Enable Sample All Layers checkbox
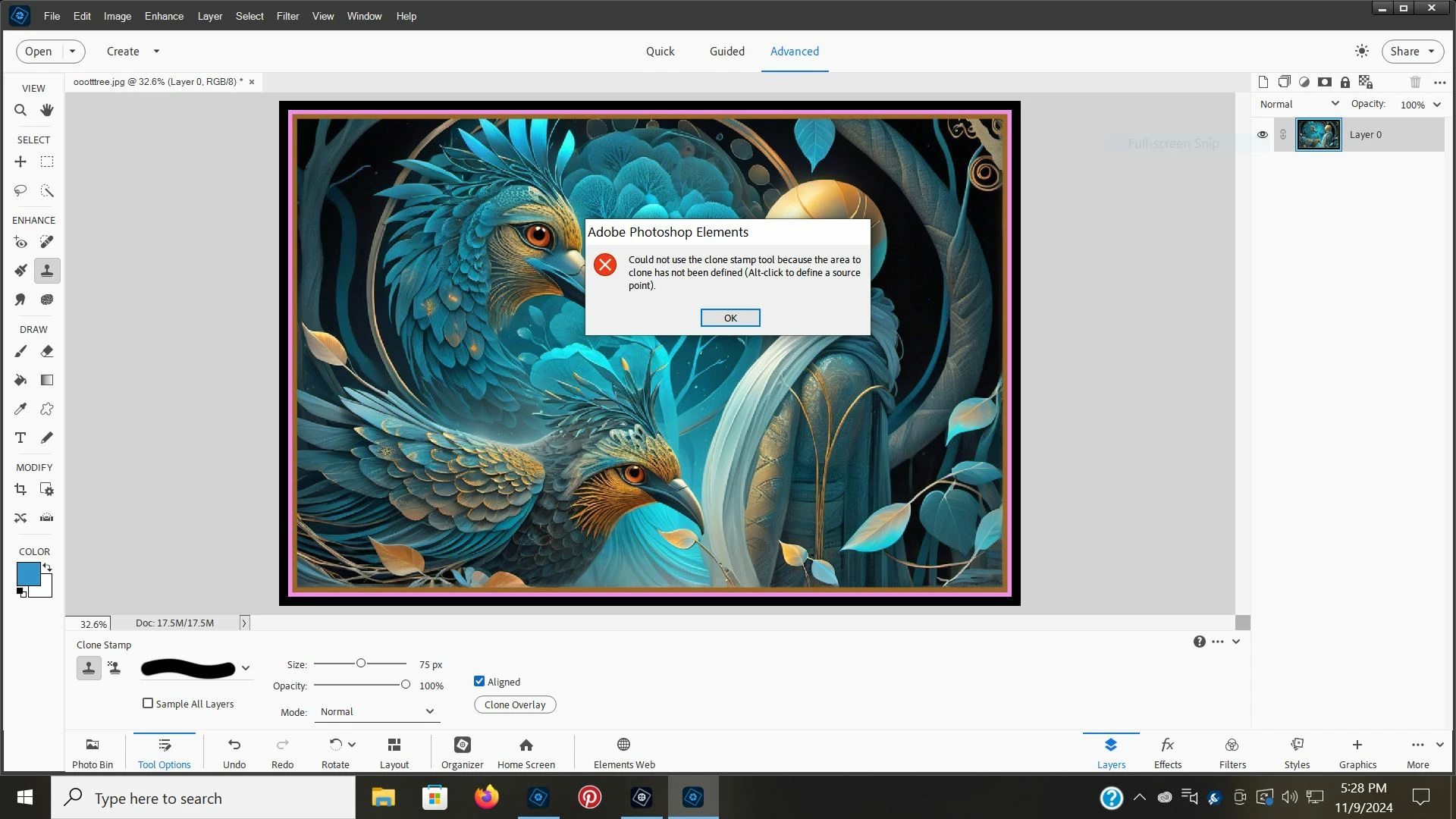Viewport: 1456px width, 819px height. point(148,703)
